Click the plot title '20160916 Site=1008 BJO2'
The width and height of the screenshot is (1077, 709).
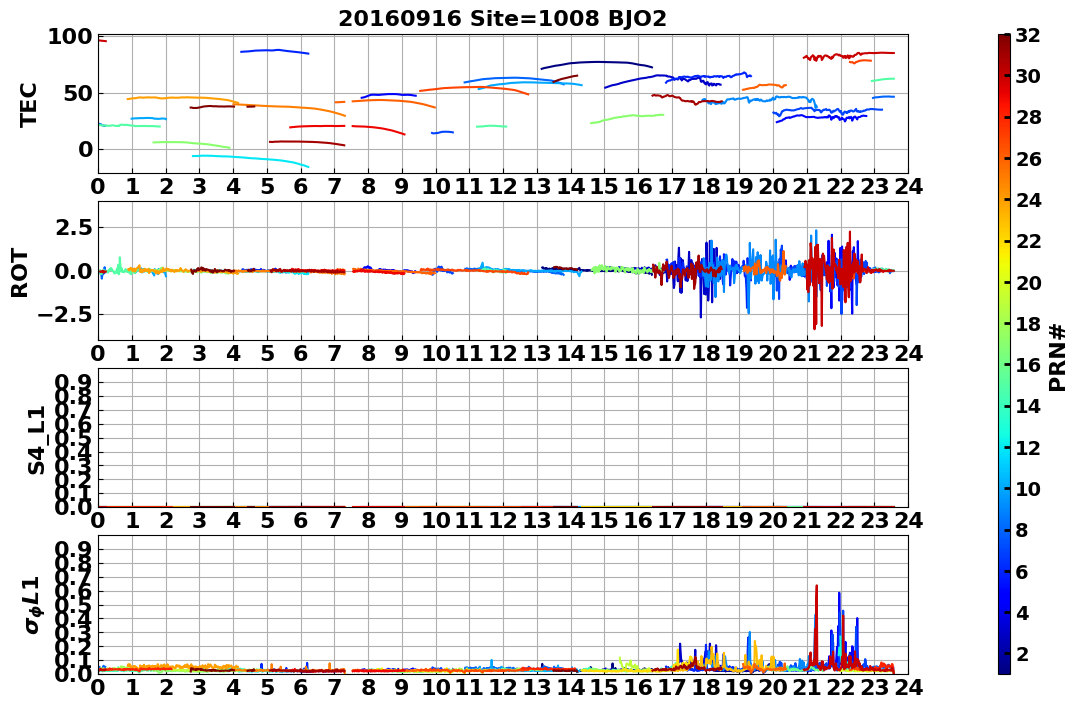502,18
